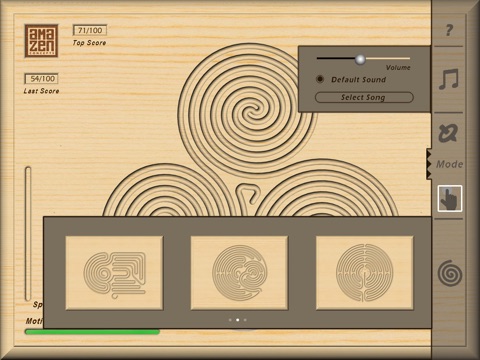Enable the Default Sound radio button
This screenshot has width=480, height=360.
tap(320, 79)
